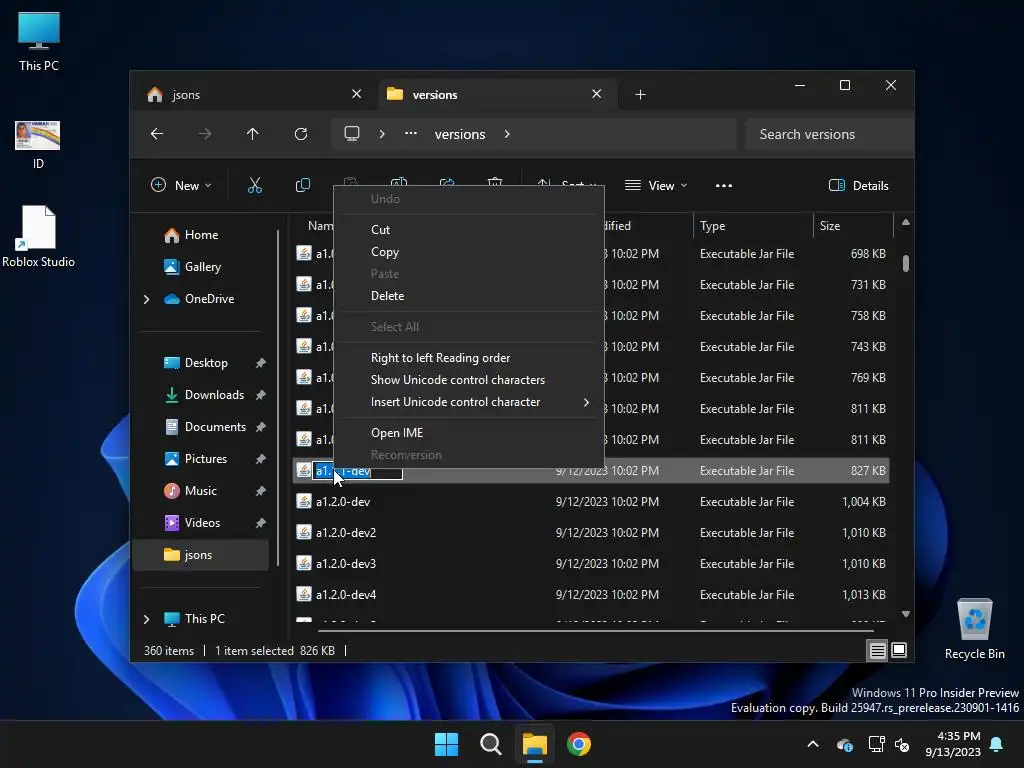Open Downloads quick access folder
Viewport: 1024px width, 768px height.
point(214,394)
